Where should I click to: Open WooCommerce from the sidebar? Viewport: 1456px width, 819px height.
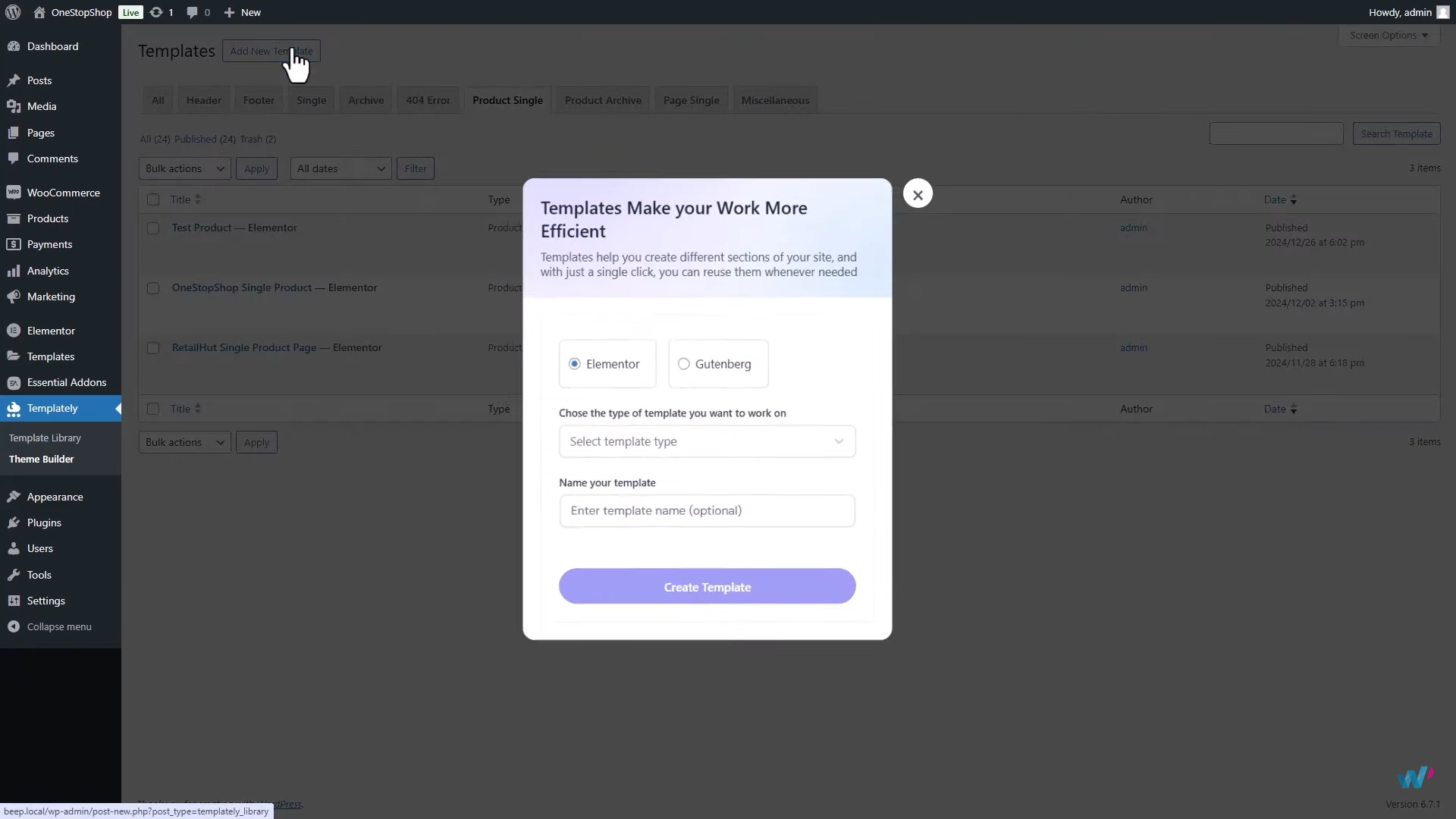62,193
